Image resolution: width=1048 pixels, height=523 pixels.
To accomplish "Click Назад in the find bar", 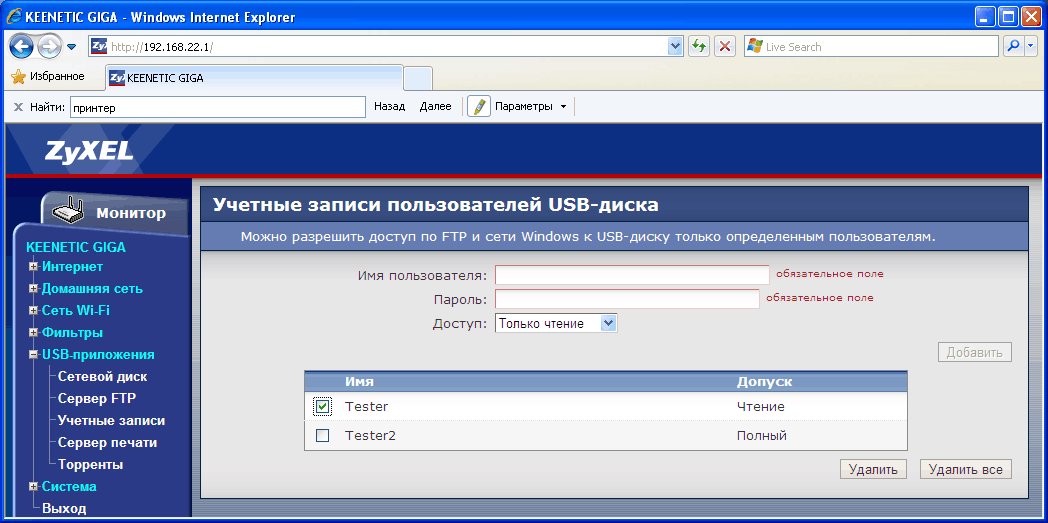I will click(390, 106).
